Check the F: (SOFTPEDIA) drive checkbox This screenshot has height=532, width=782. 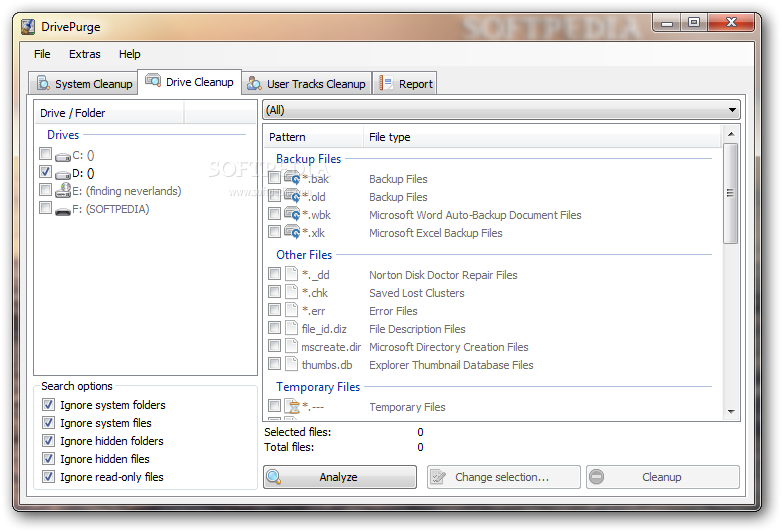[x=45, y=207]
